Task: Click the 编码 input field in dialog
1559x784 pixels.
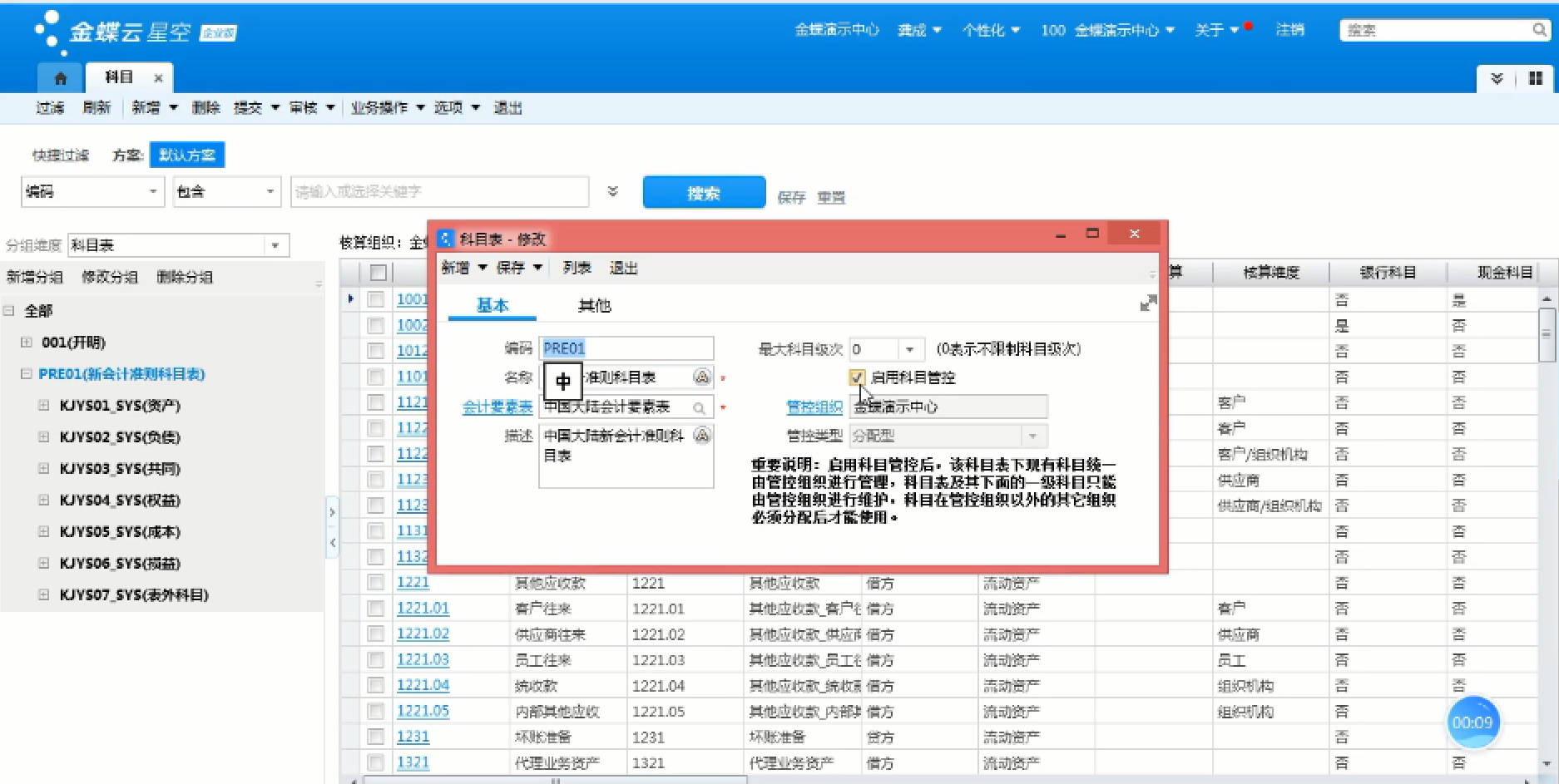Action: [x=626, y=348]
